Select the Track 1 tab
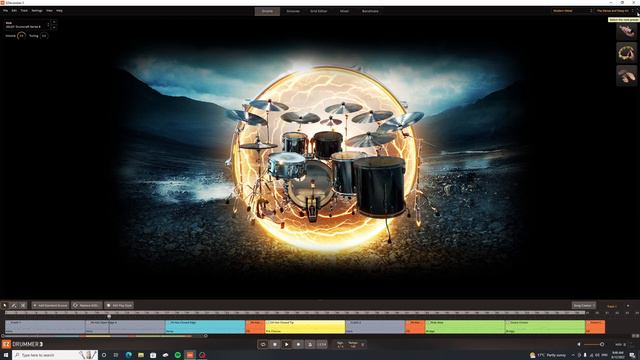The width and height of the screenshot is (640, 360). [x=611, y=306]
